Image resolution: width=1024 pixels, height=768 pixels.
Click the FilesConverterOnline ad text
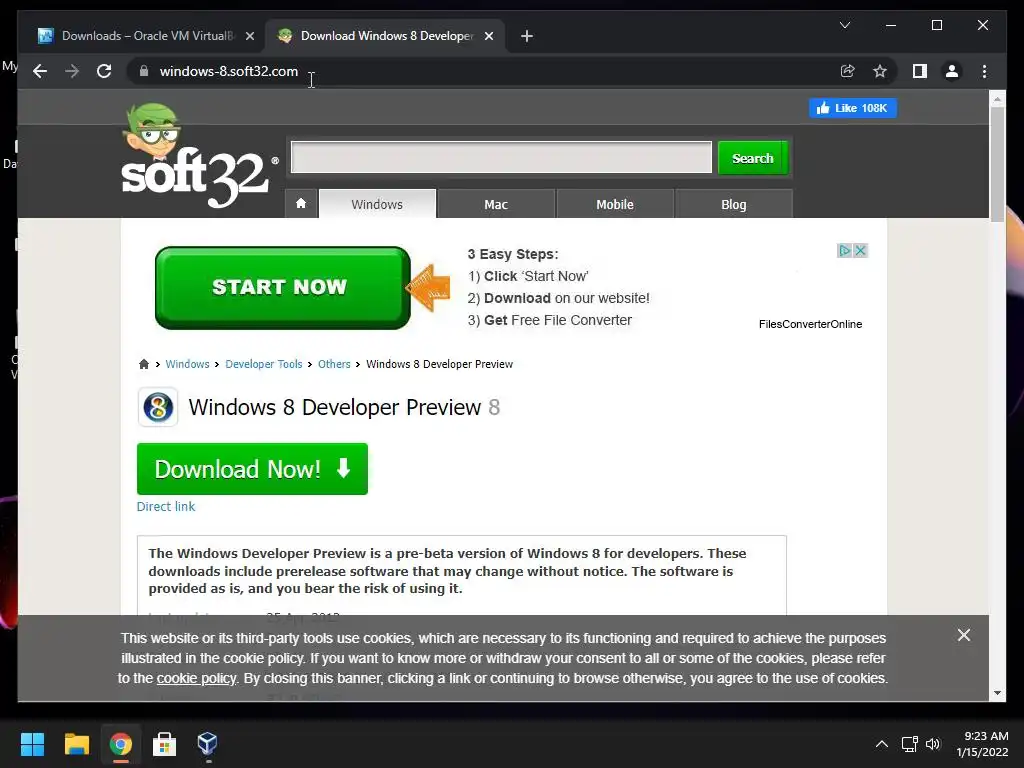[x=810, y=324]
